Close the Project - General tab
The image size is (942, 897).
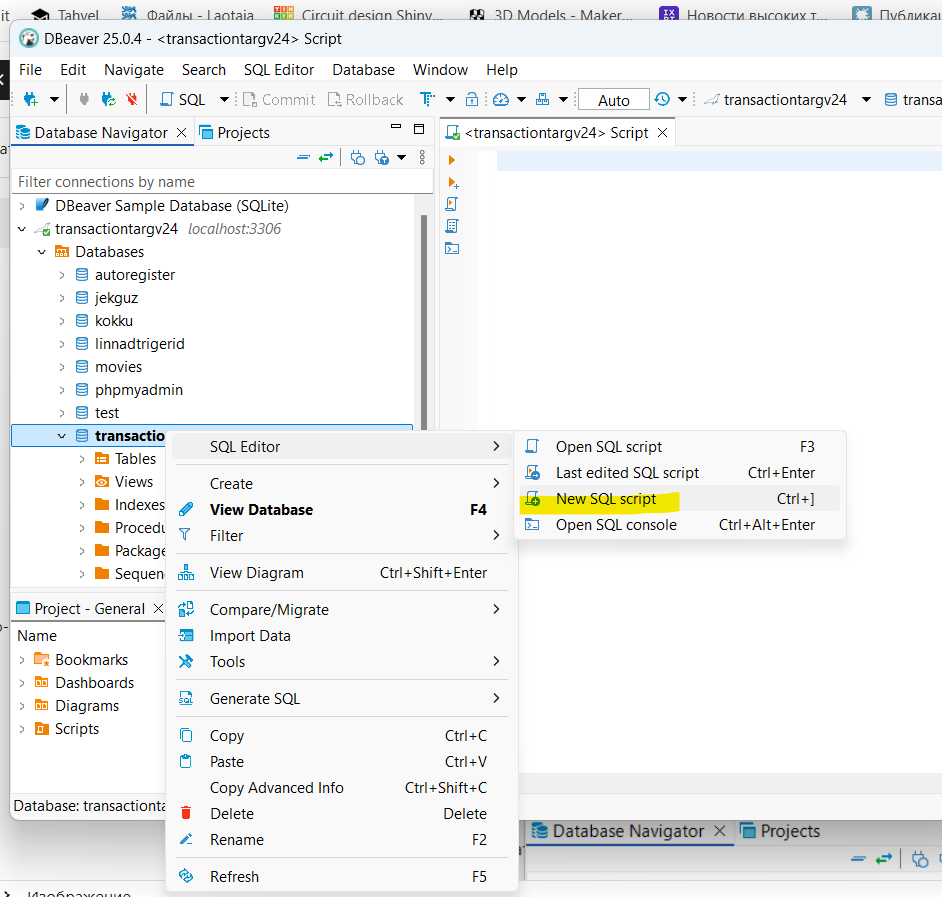pos(158,609)
